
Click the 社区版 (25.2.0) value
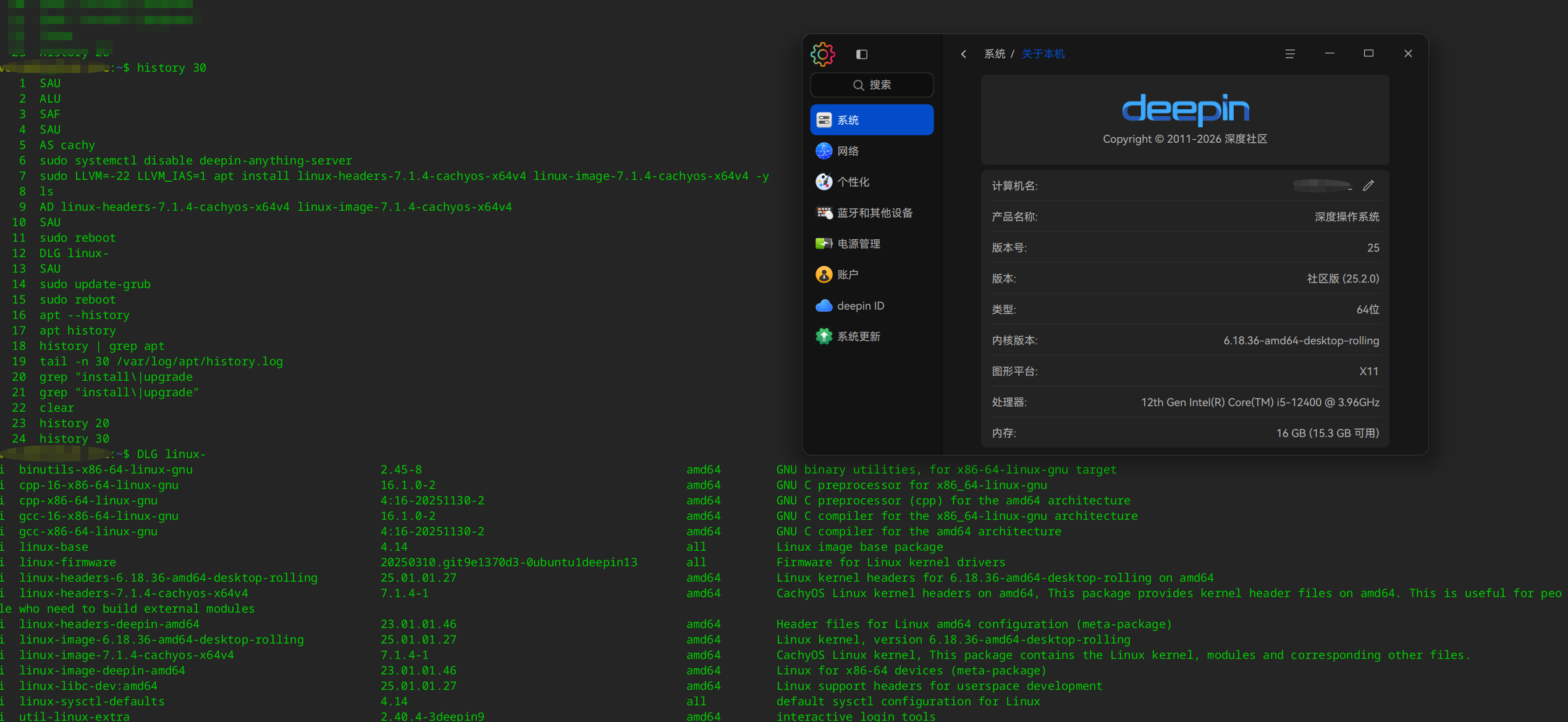1342,279
